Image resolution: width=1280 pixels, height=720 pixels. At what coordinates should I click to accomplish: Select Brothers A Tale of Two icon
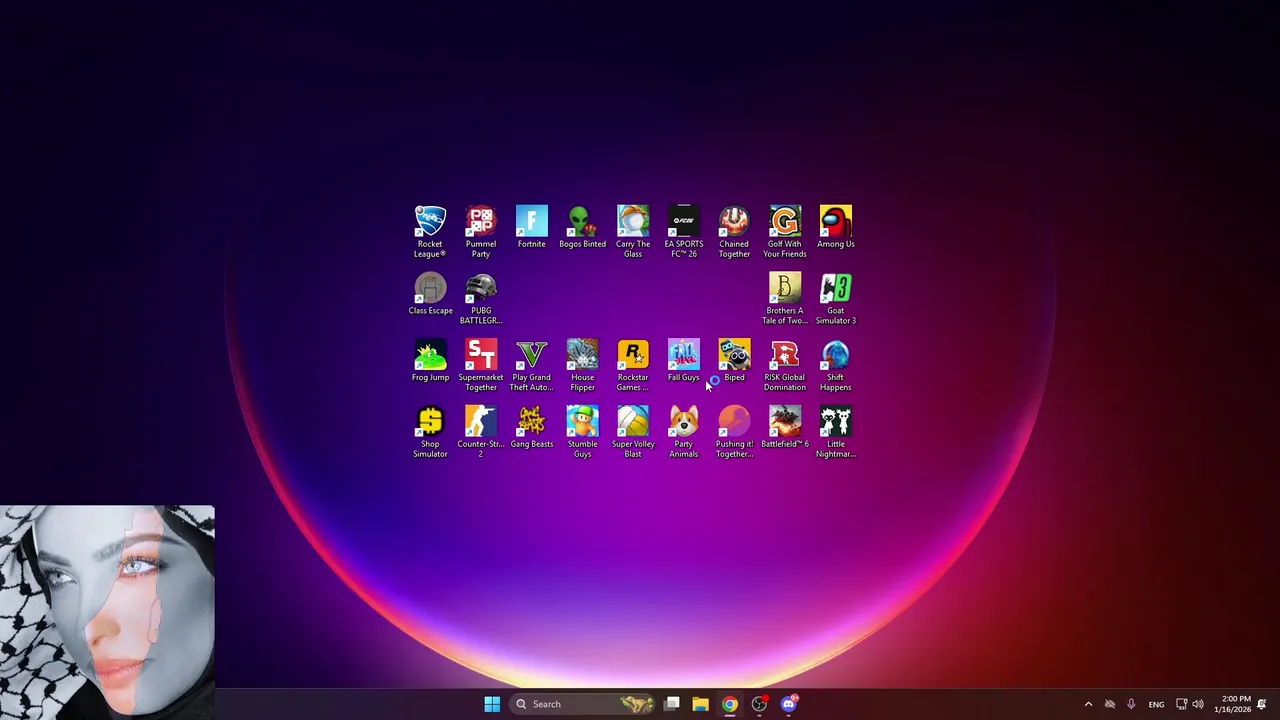pyautogui.click(x=785, y=299)
